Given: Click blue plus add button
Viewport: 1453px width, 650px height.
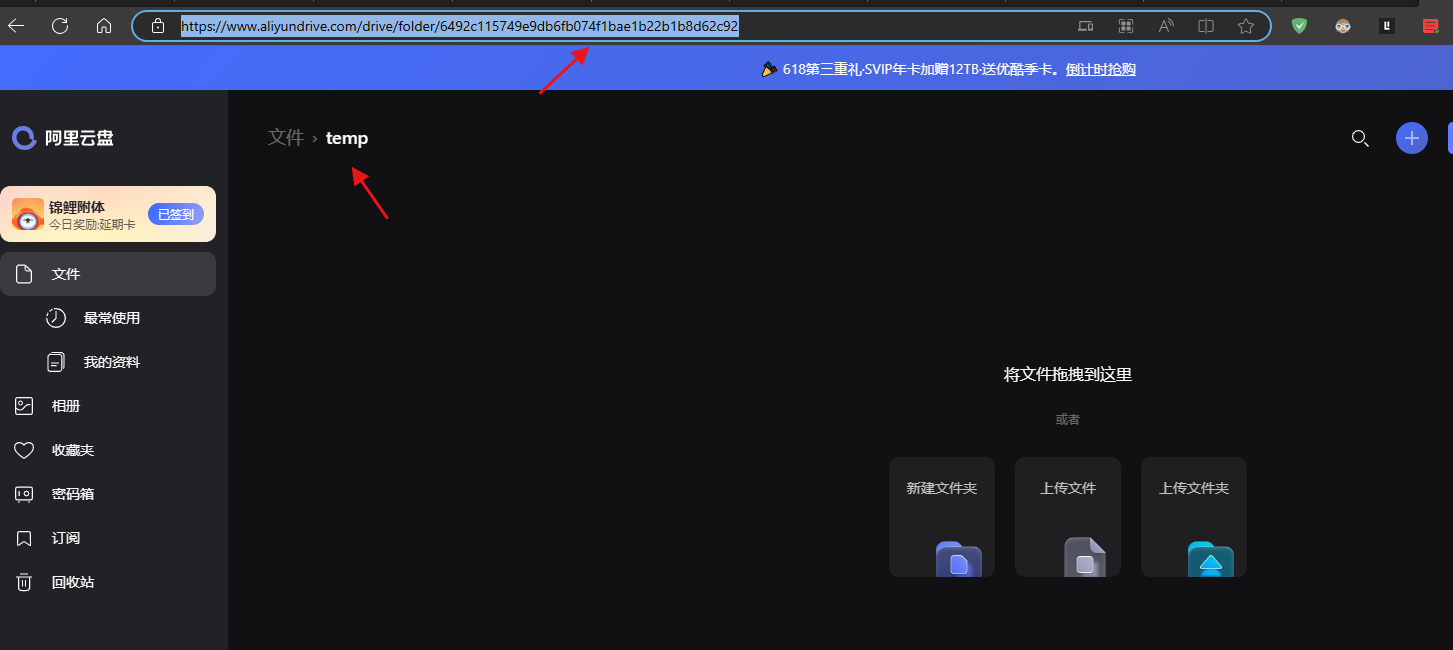Looking at the screenshot, I should click(x=1412, y=138).
